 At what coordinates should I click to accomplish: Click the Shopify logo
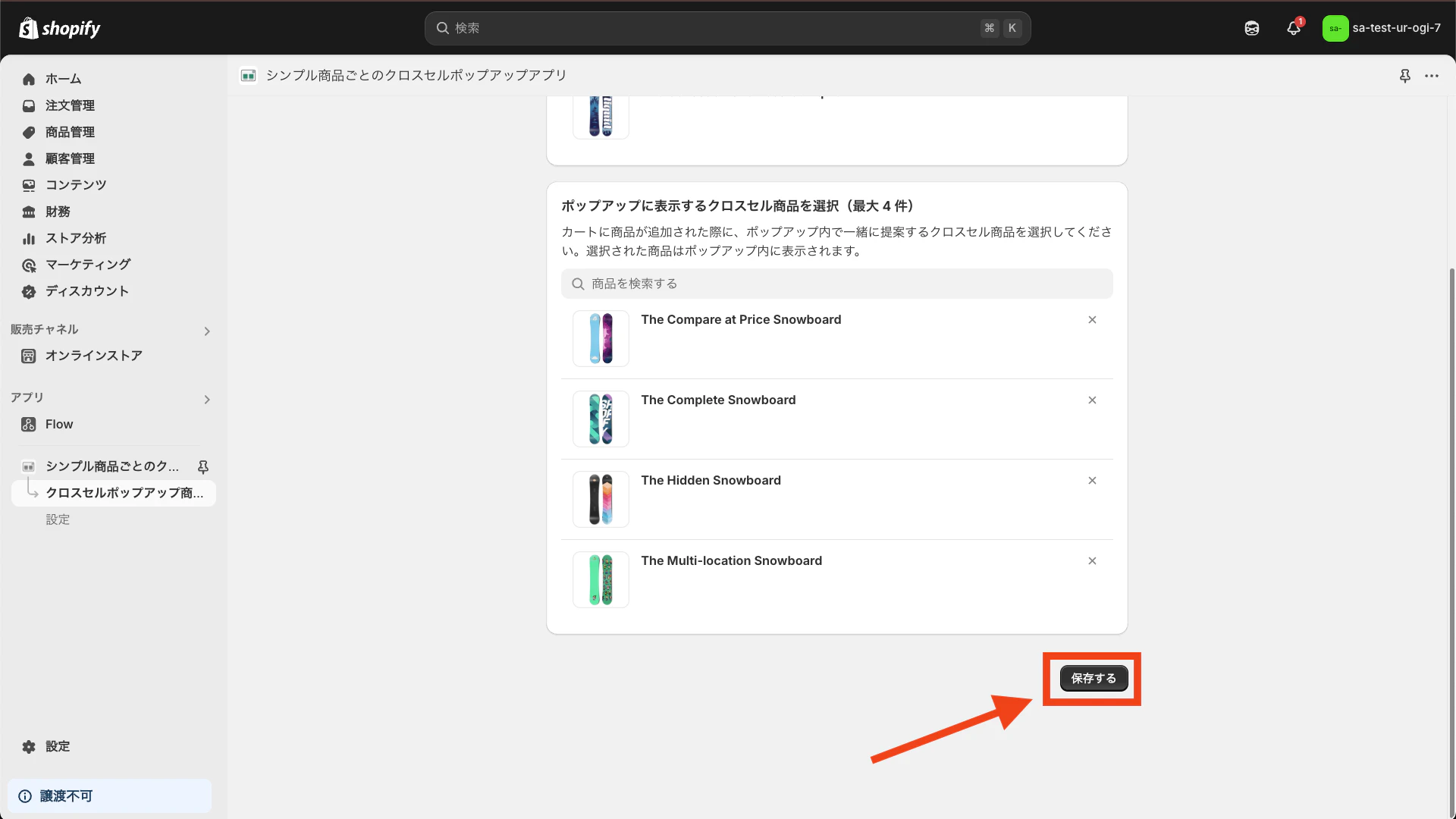click(x=60, y=28)
